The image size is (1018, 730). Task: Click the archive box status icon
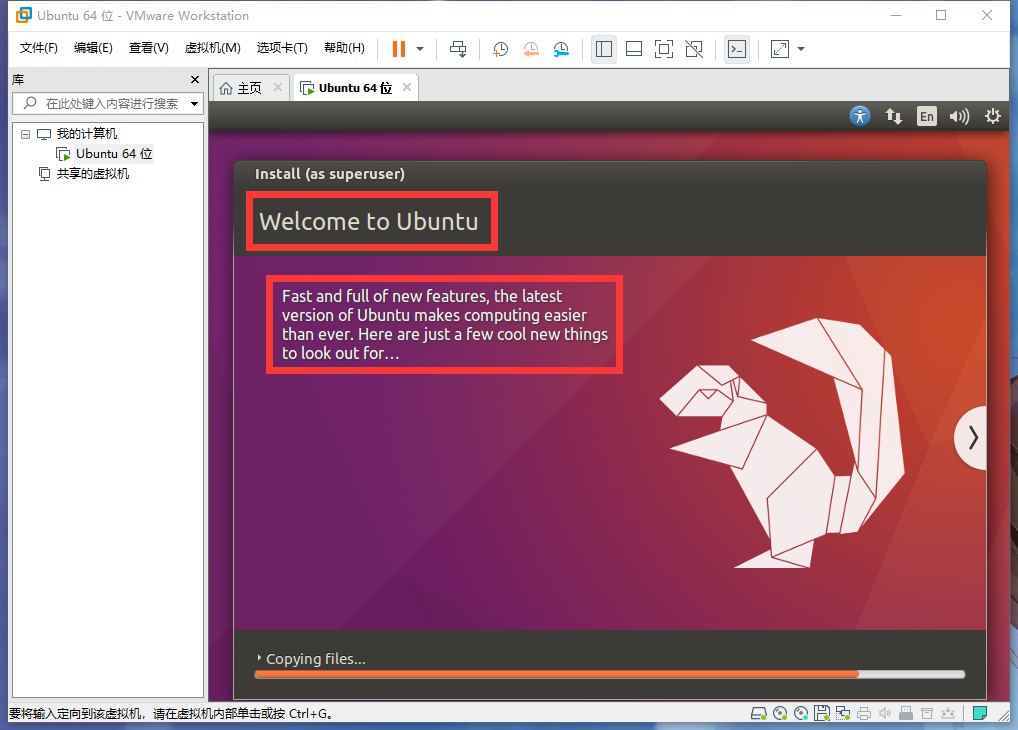[x=927, y=714]
